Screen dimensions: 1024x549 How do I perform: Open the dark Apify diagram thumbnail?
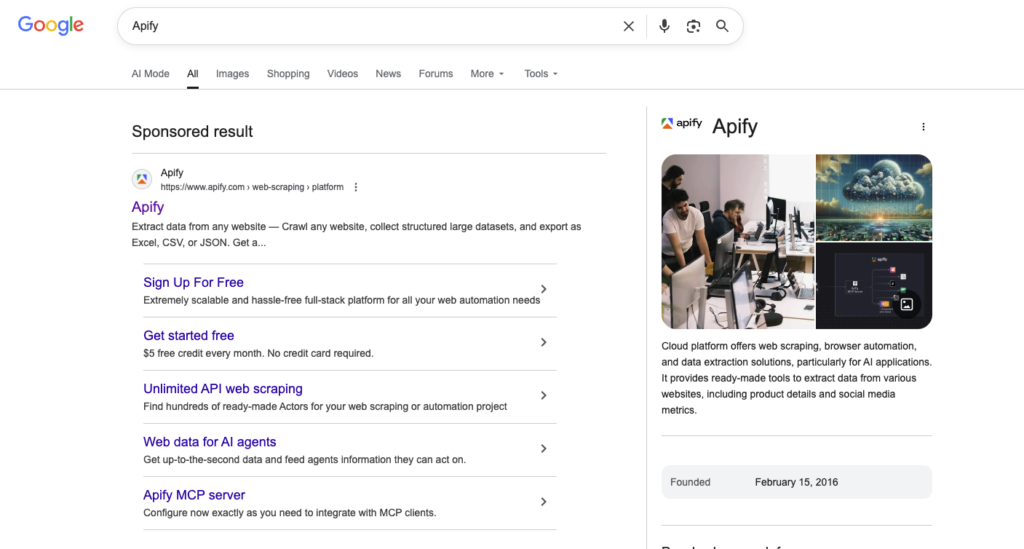874,286
